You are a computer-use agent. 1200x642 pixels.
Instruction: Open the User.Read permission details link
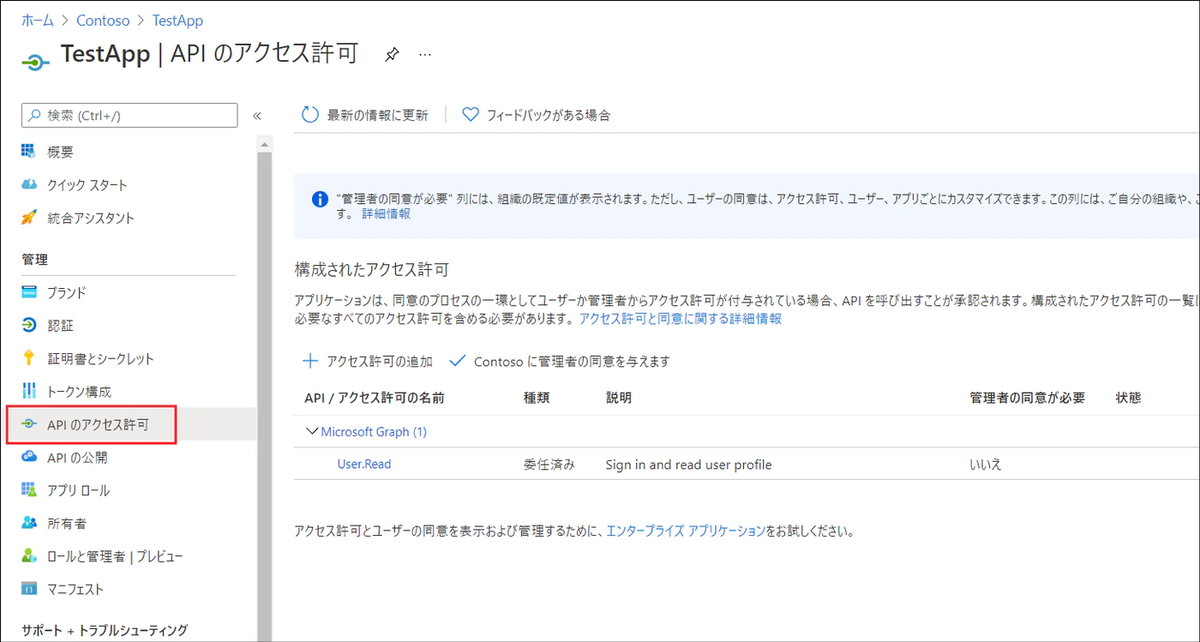[x=363, y=463]
